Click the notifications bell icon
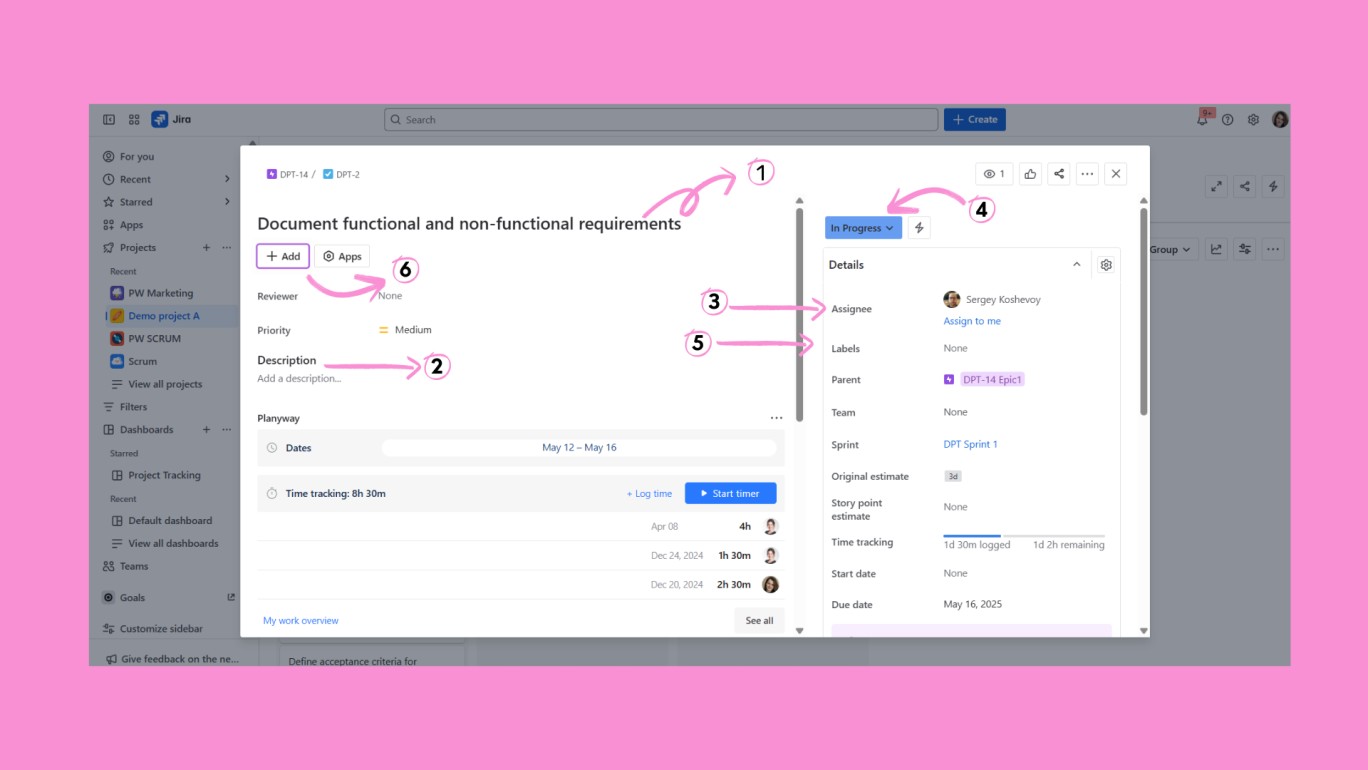This screenshot has width=1368, height=770. pos(1202,120)
